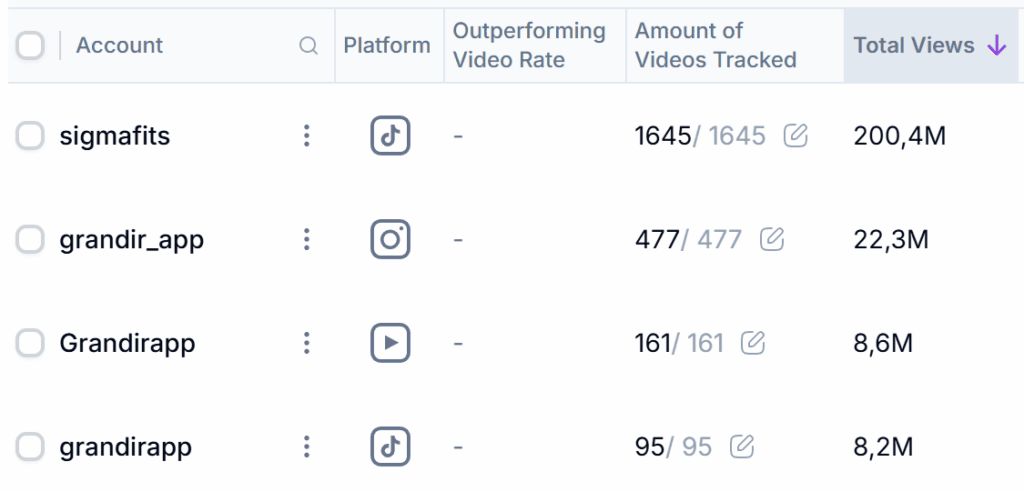Screen dimensions: 1024x492
Task: Edit the 161 tracked videos count
Action: pos(753,343)
